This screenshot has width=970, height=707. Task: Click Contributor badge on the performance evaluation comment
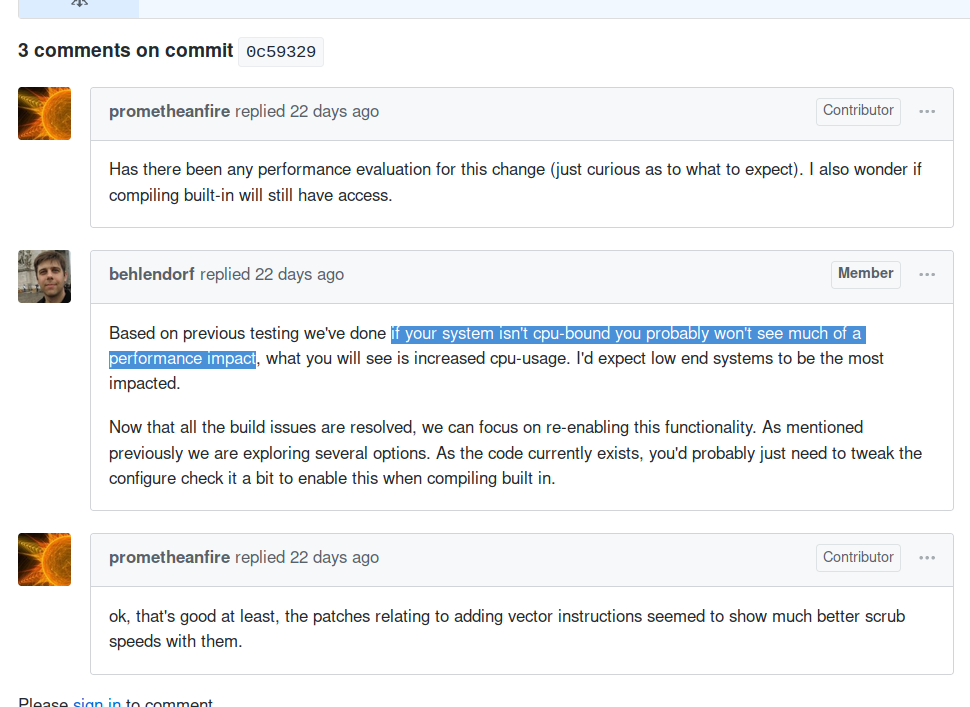pos(858,111)
